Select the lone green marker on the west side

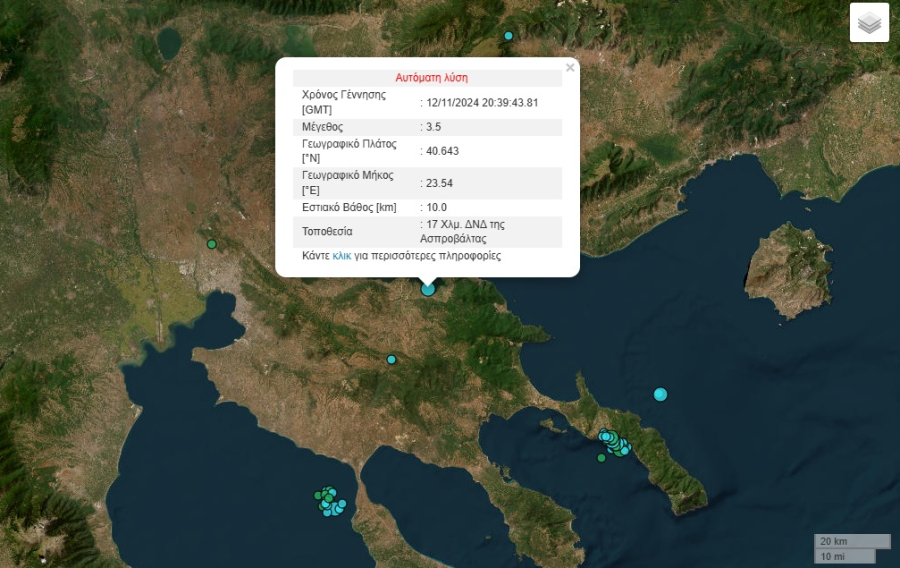click(x=211, y=244)
